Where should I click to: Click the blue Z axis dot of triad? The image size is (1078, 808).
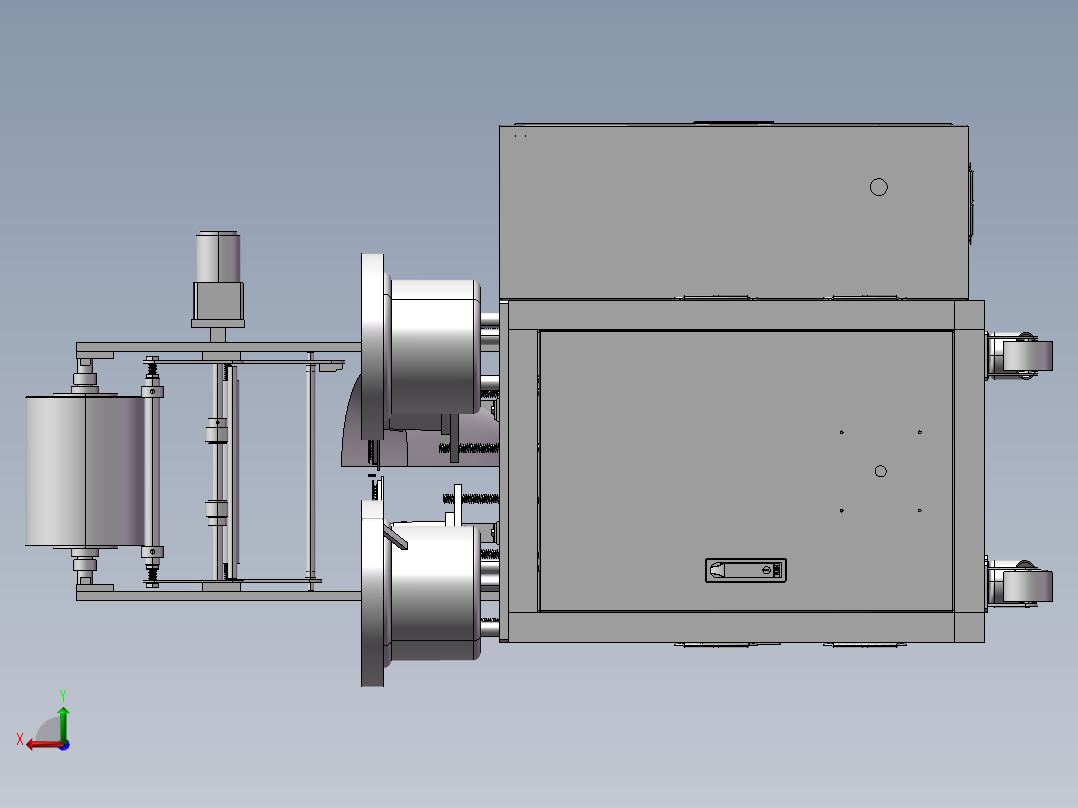pos(65,745)
